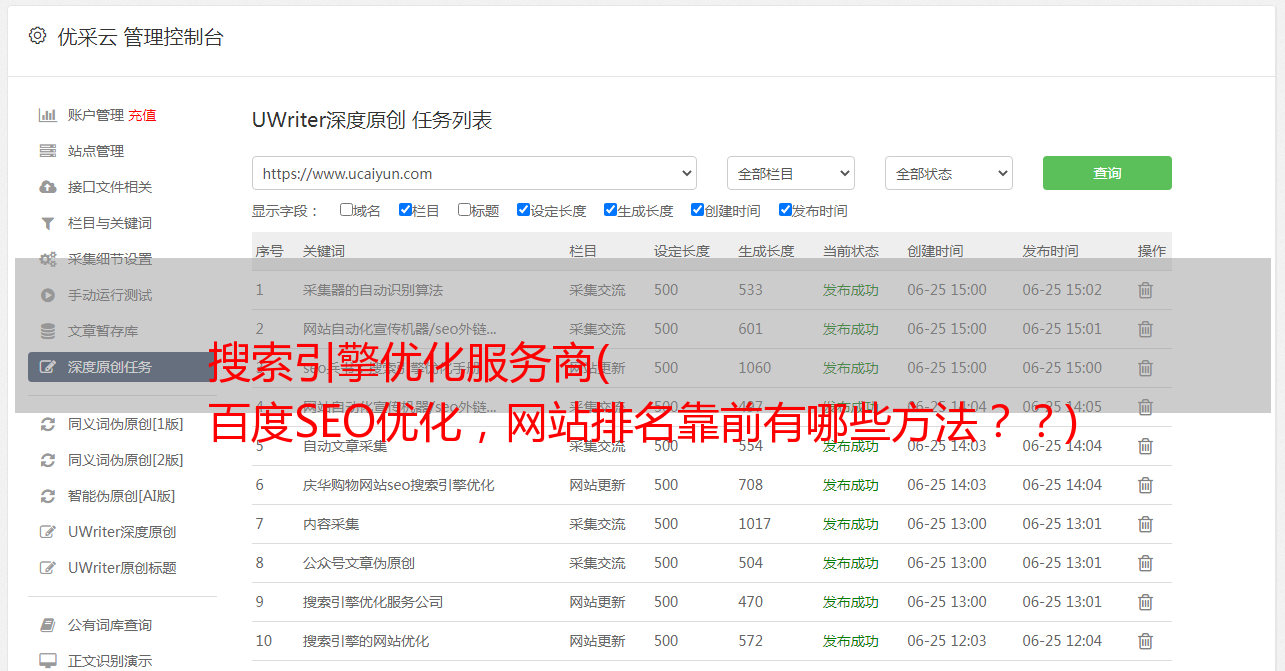Click keyword 自动文章采集 in row 5
The height and width of the screenshot is (671, 1285).
345,446
